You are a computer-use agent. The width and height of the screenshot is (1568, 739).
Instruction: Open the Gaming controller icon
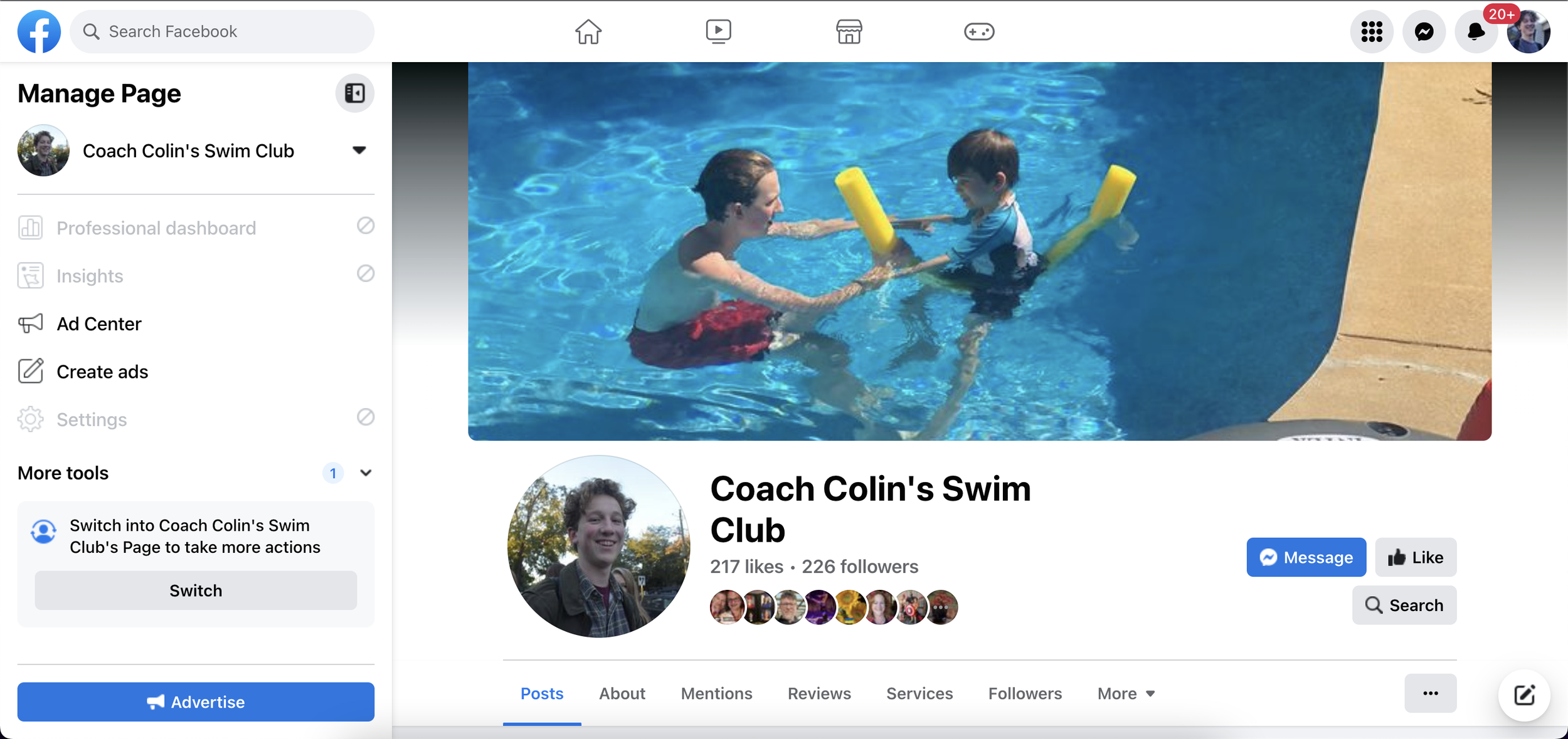[x=978, y=31]
